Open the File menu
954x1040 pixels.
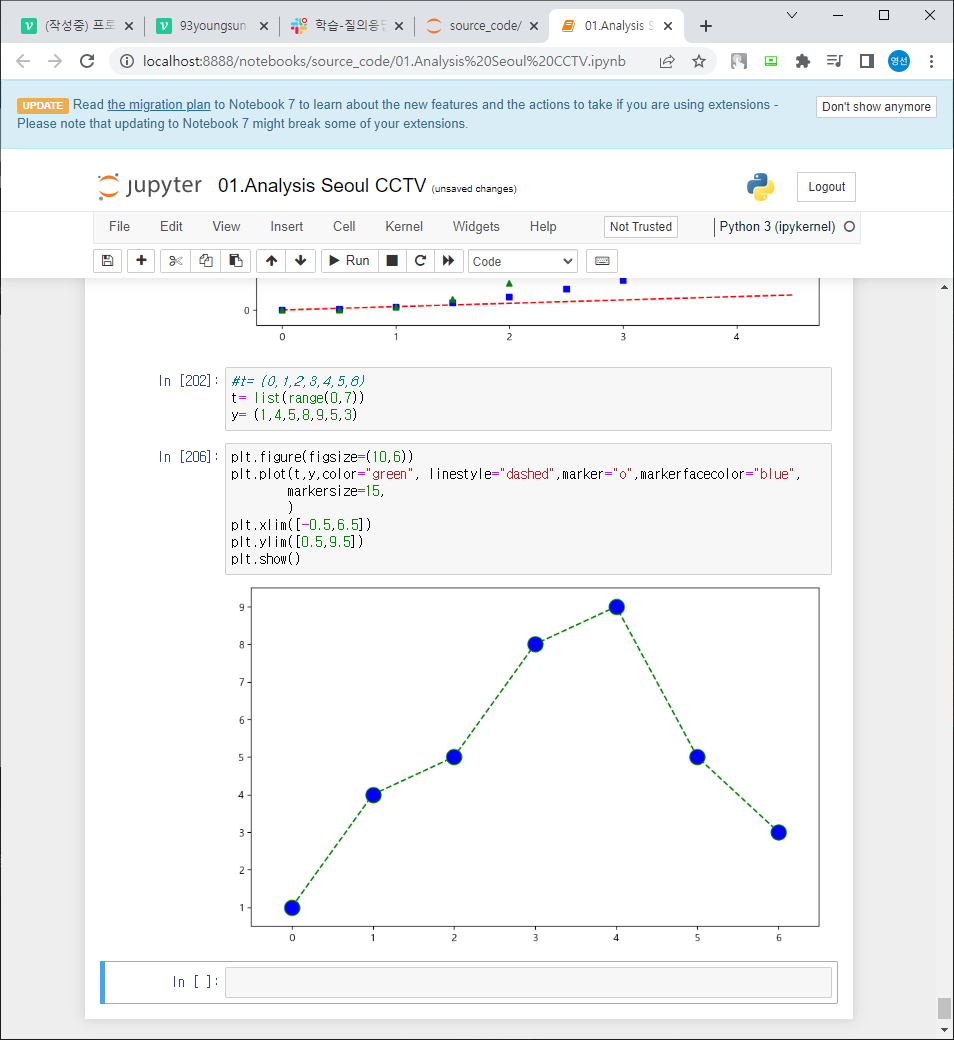point(119,227)
